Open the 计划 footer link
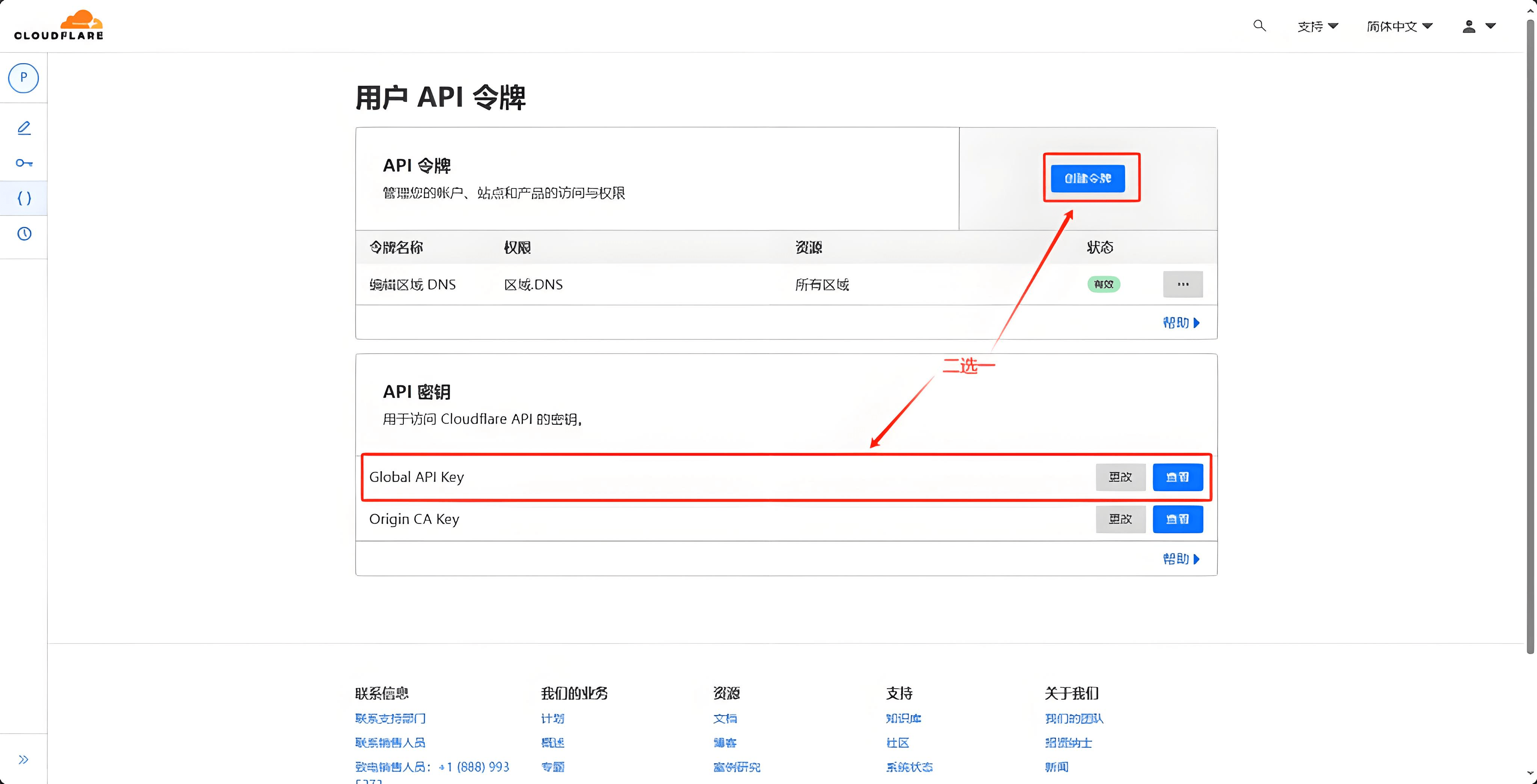 point(553,718)
